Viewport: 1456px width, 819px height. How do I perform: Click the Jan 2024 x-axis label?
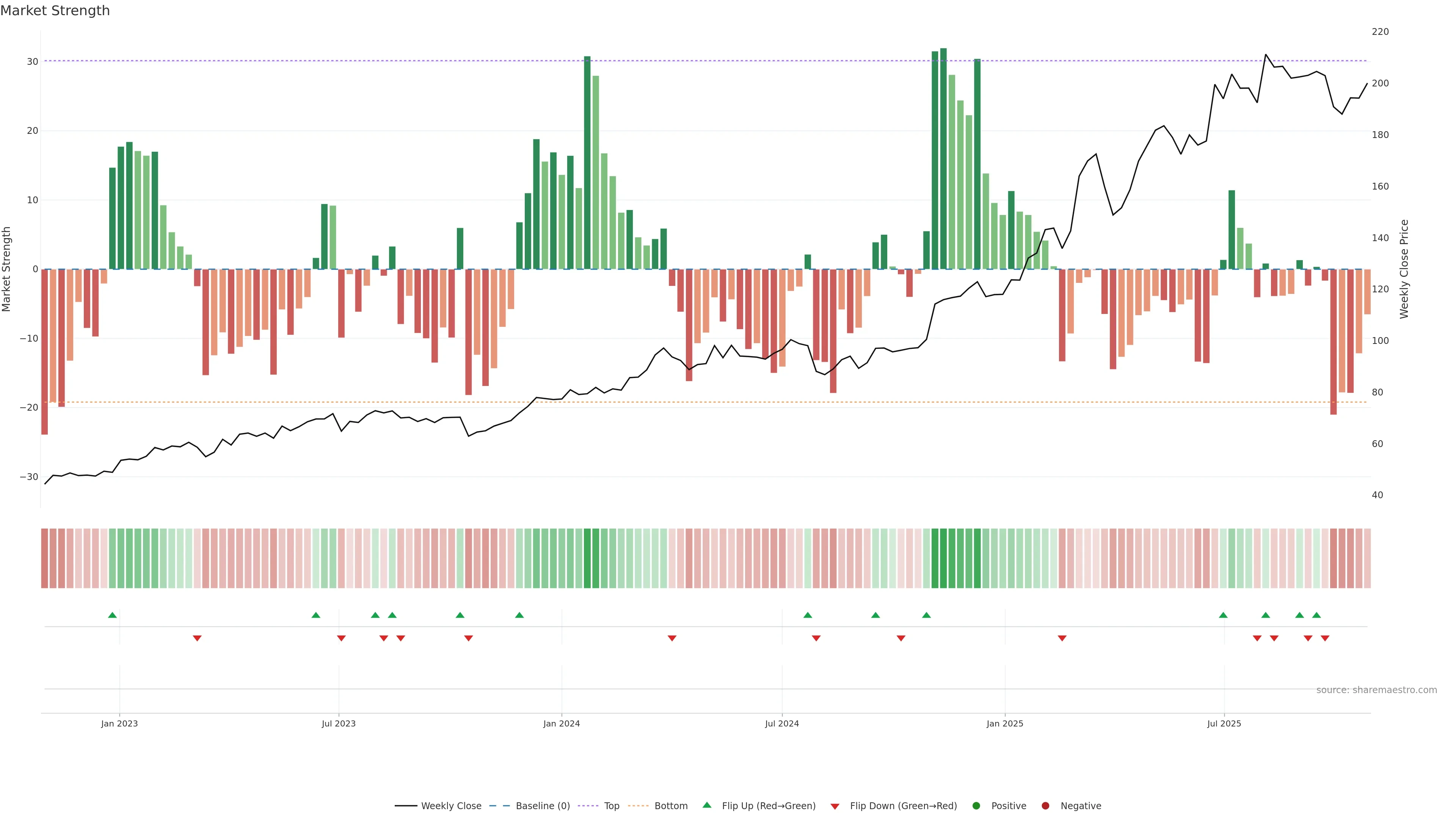[561, 723]
